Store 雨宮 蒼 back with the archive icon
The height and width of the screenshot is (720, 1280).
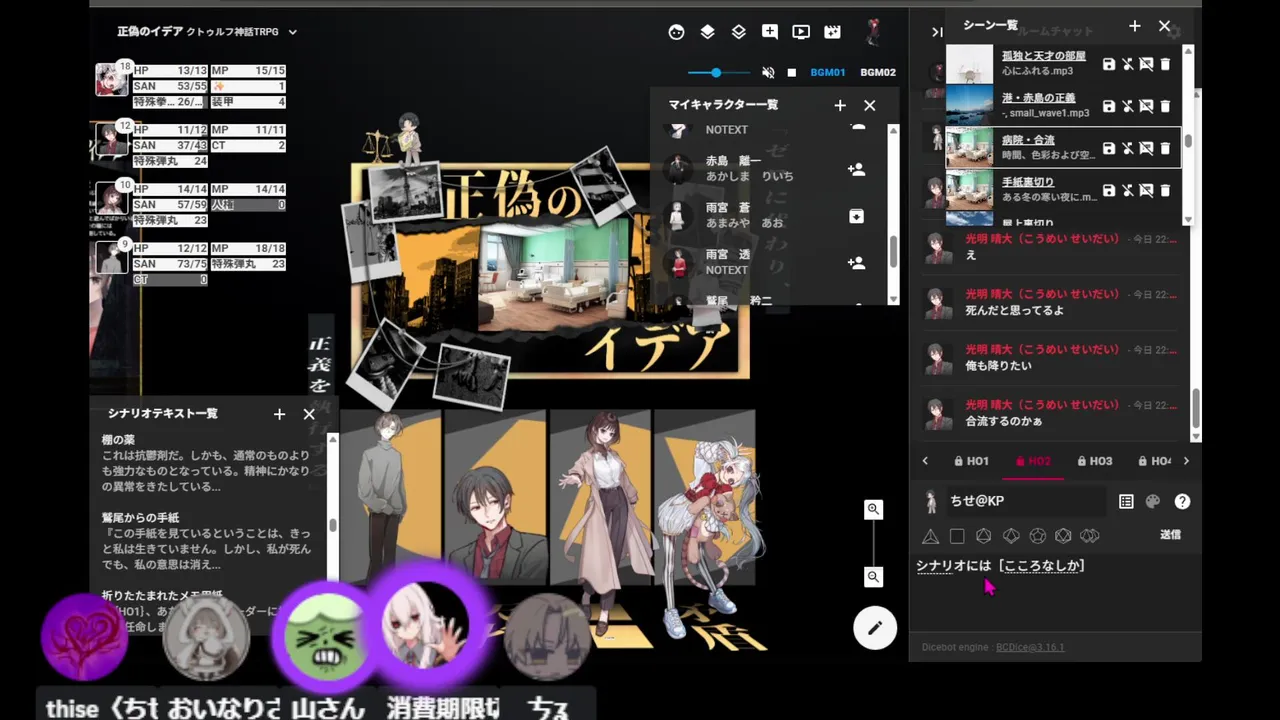point(856,216)
